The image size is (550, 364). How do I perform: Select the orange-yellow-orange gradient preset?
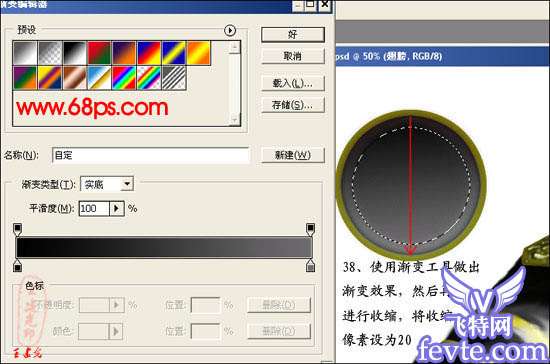click(x=199, y=53)
